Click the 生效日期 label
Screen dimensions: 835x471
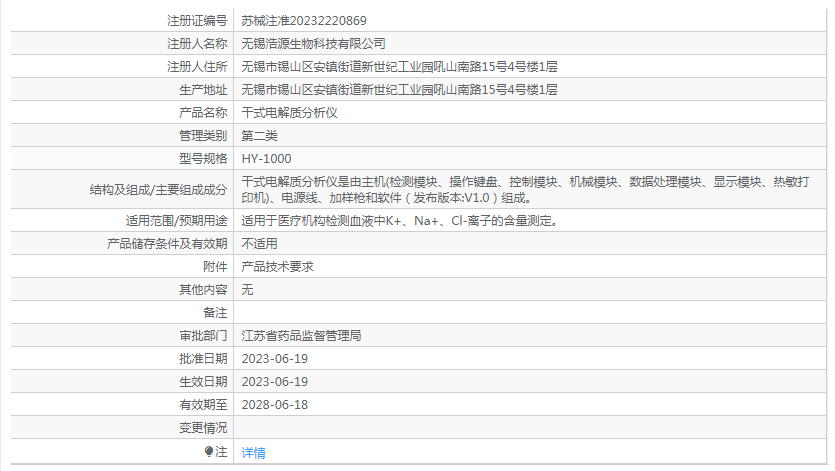pos(203,381)
